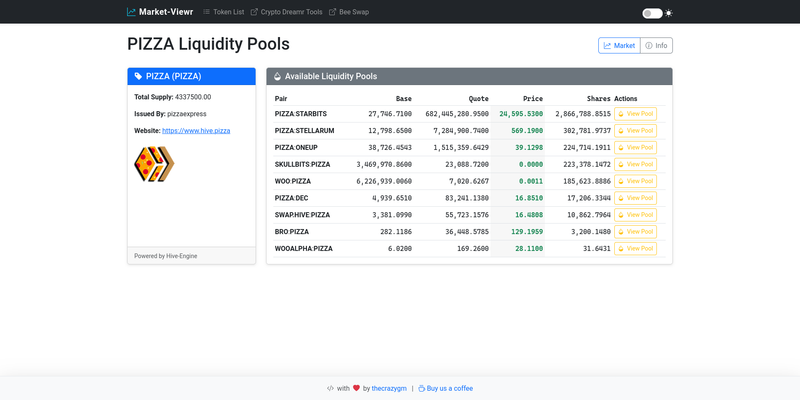View Pool for PIZZA:STARBITS

tap(635, 114)
